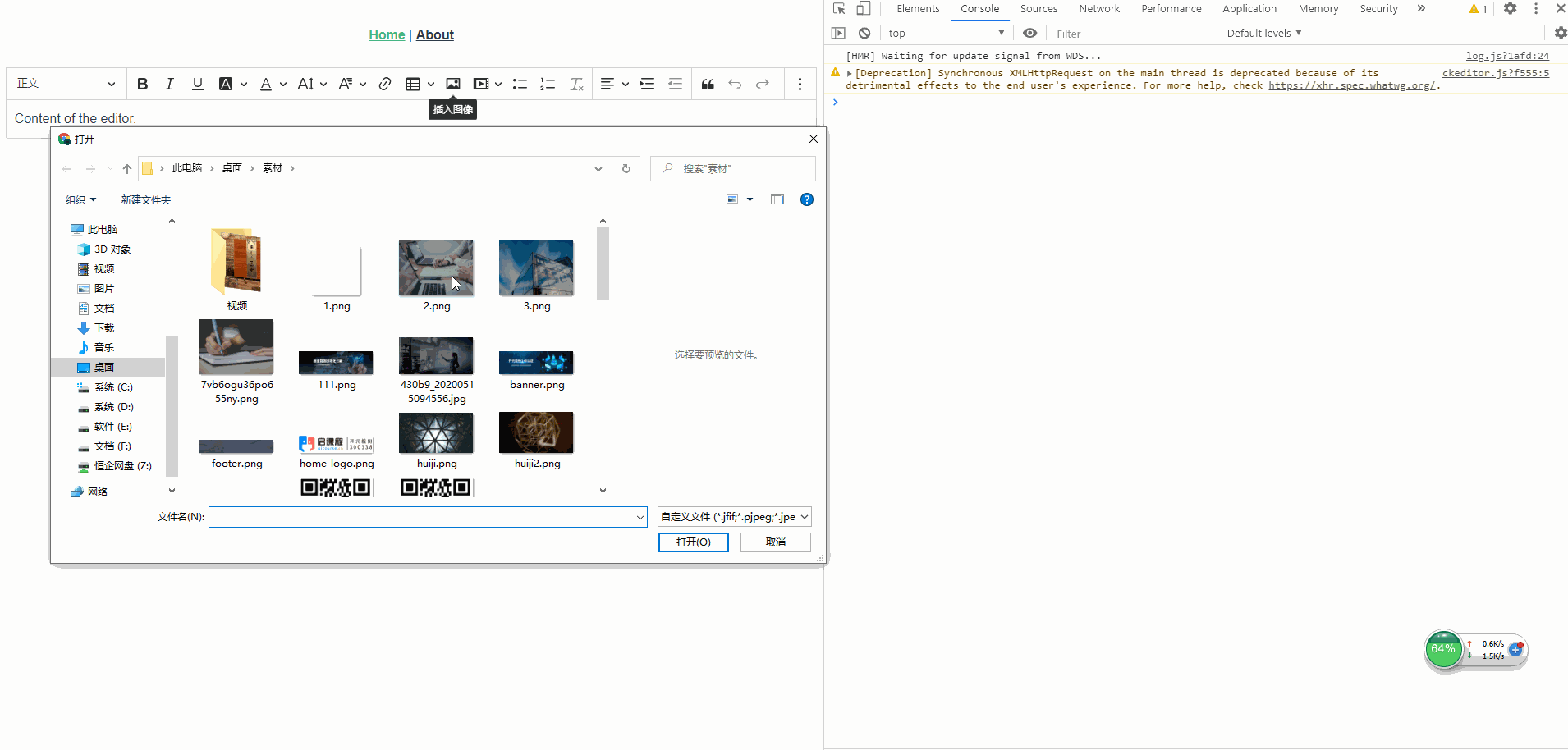This screenshot has height=750, width=1568.
Task: Click the bulleted list icon
Action: (520, 84)
